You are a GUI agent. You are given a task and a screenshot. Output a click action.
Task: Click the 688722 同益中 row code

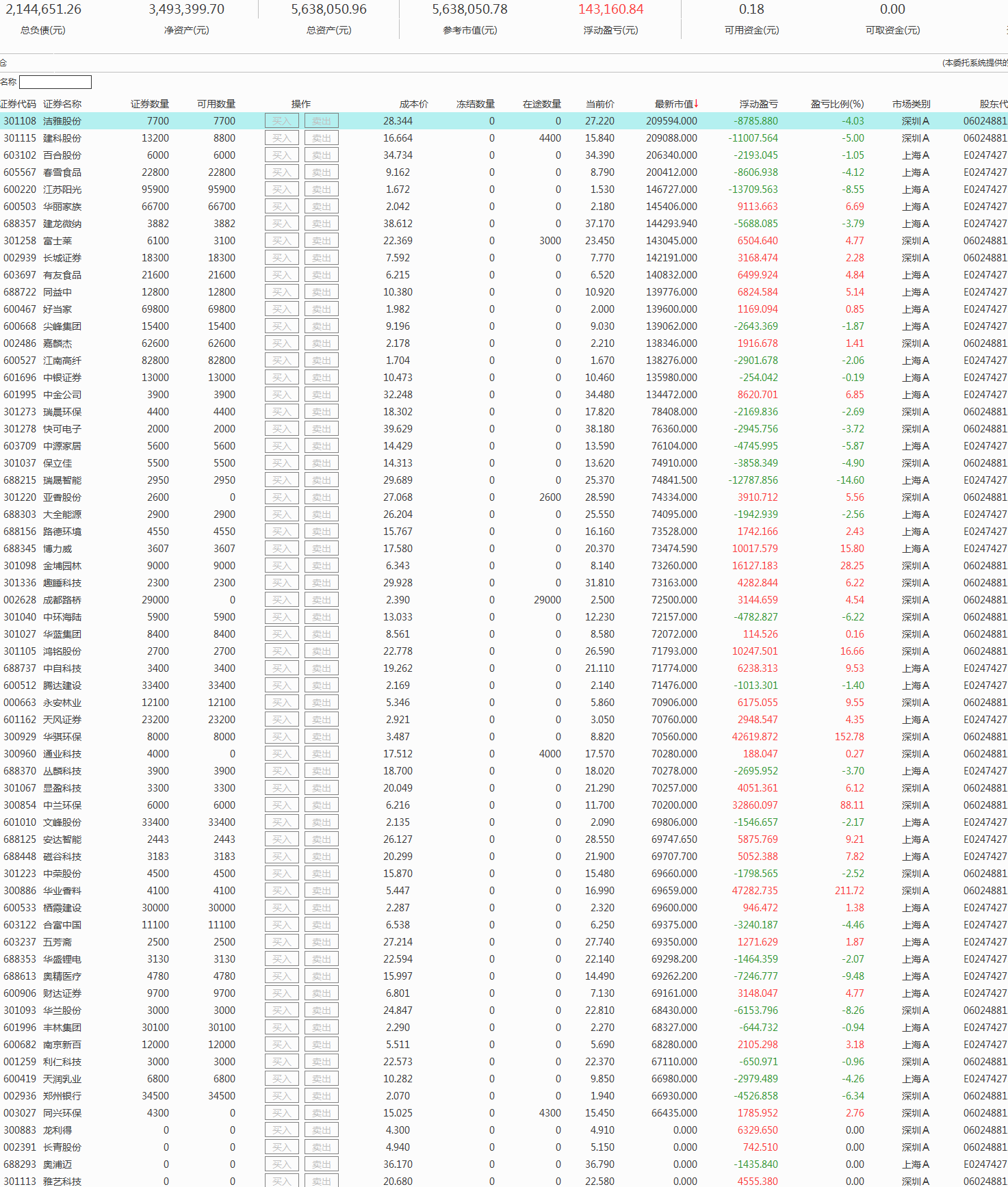click(x=20, y=292)
